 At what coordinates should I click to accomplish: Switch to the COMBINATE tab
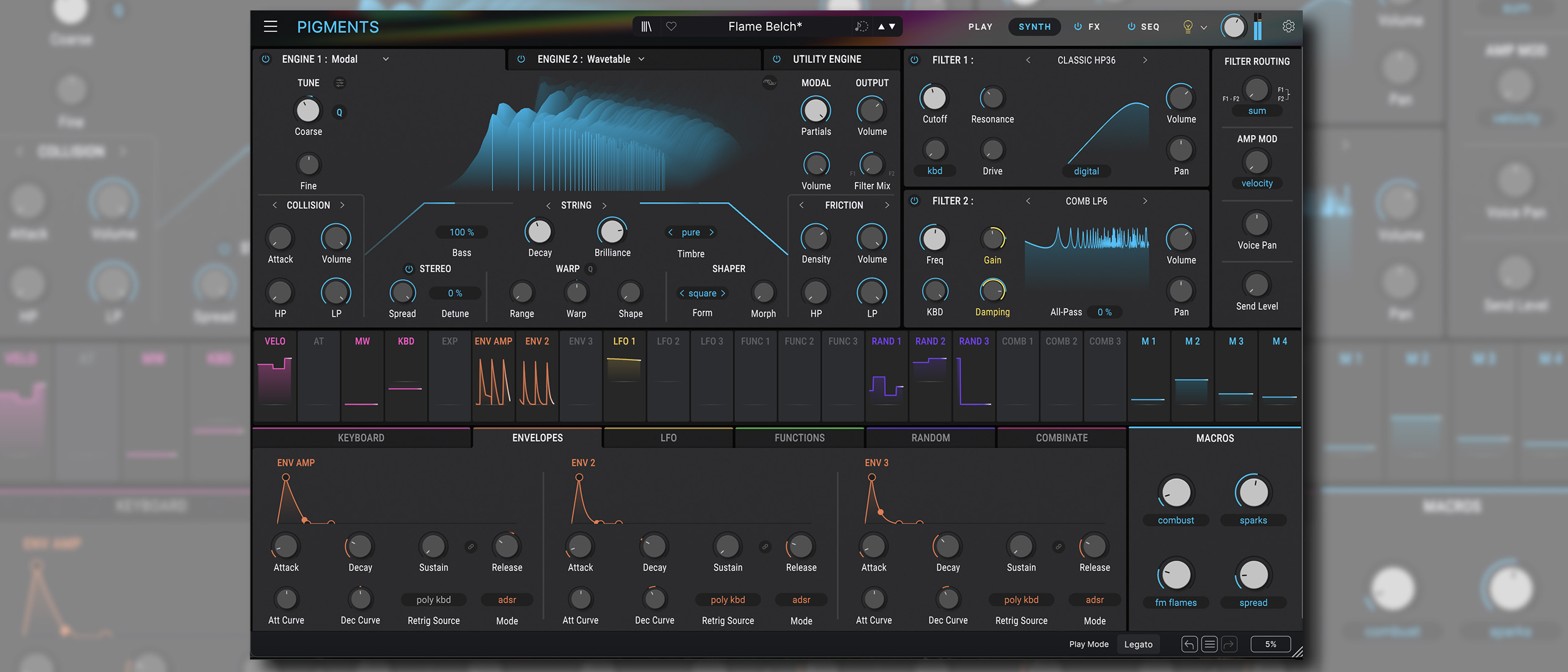coord(1061,438)
